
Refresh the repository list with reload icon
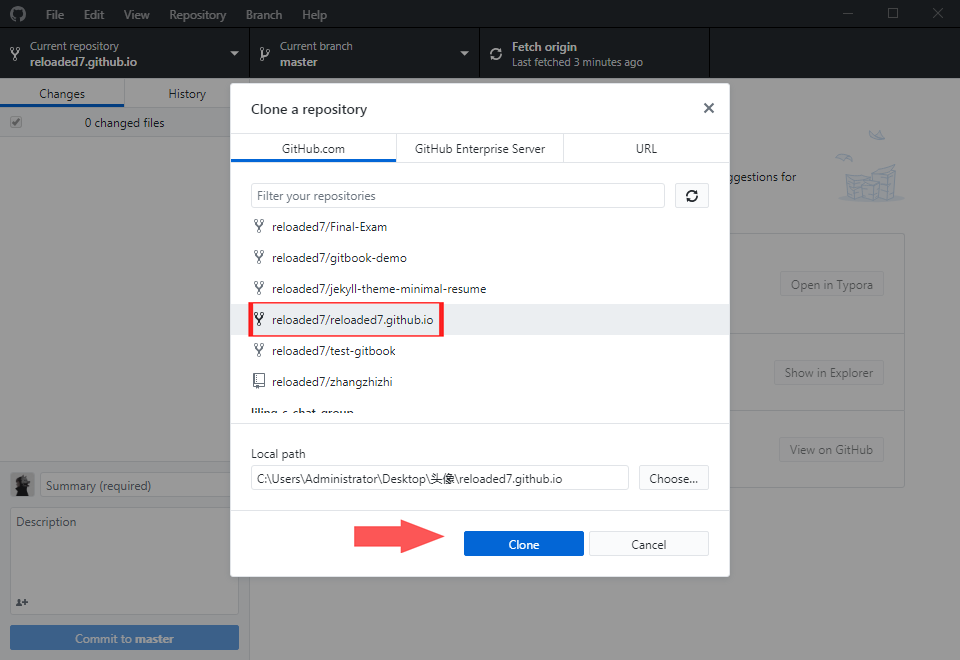[x=692, y=196]
